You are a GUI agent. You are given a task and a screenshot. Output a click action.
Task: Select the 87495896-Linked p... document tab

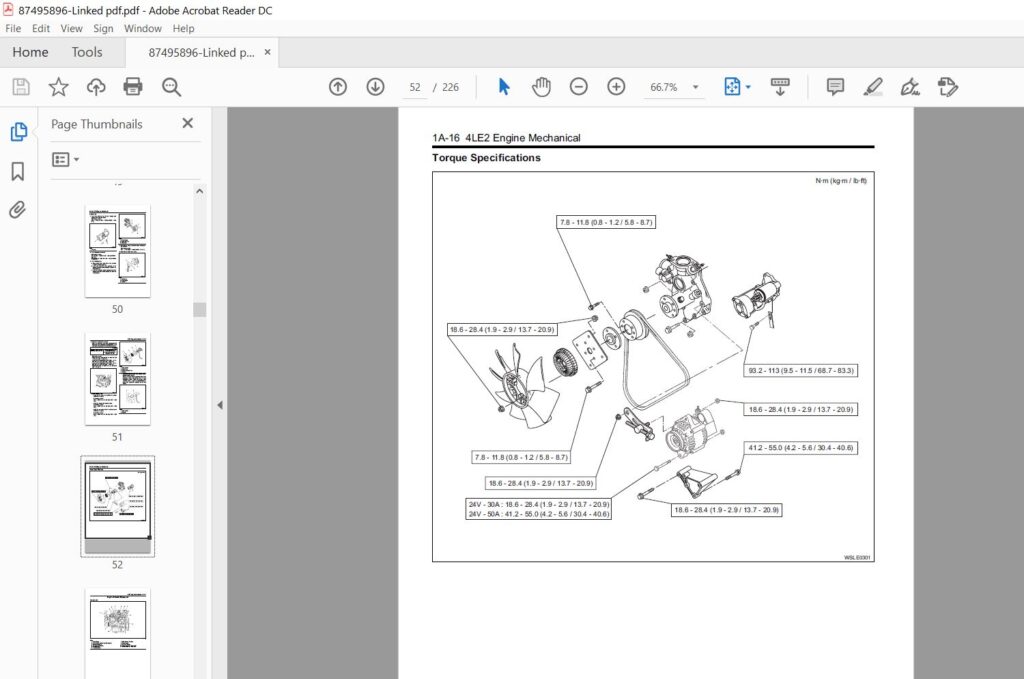pyautogui.click(x=201, y=52)
